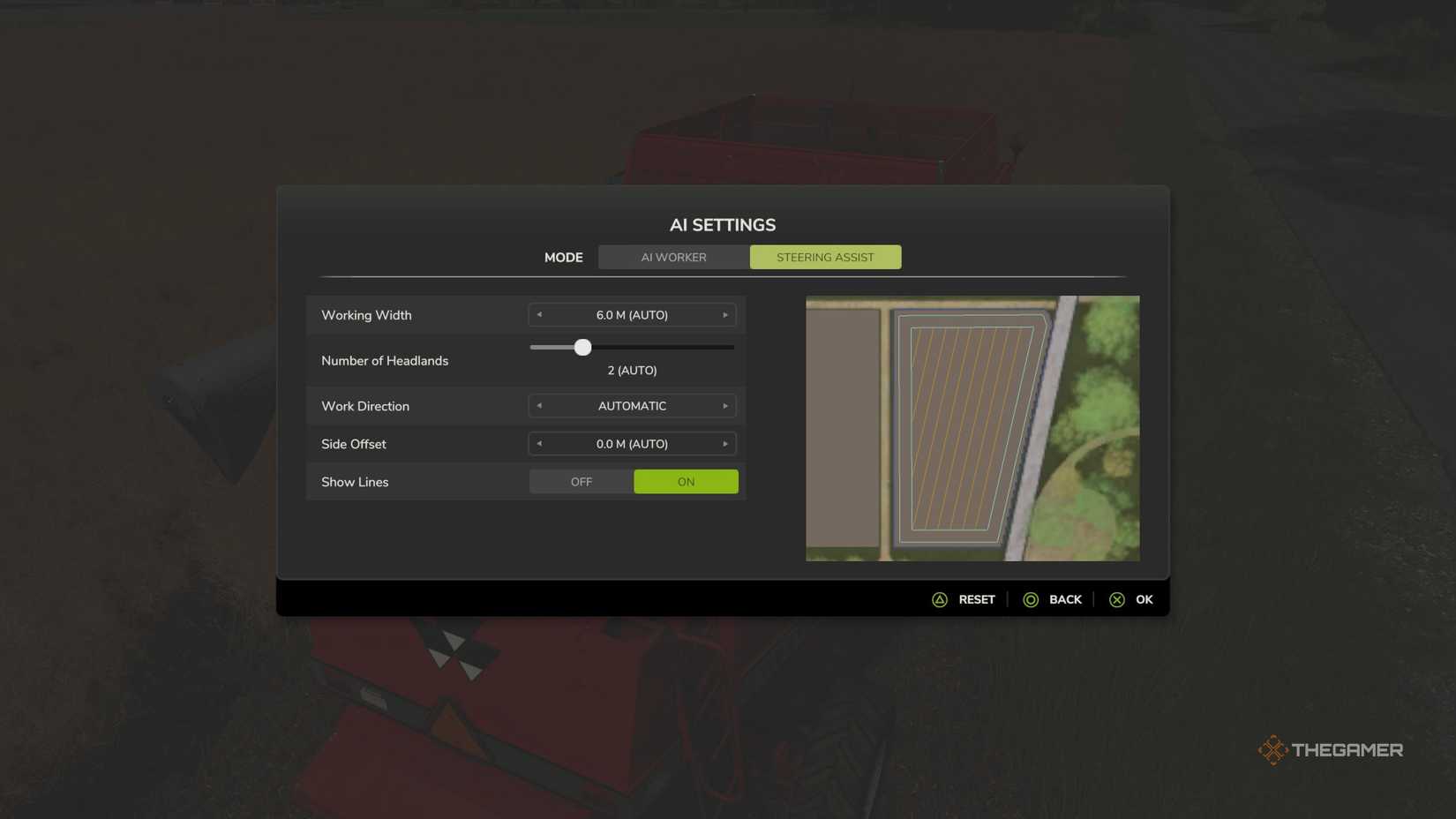Click the left arrow beside Working Width

[538, 315]
